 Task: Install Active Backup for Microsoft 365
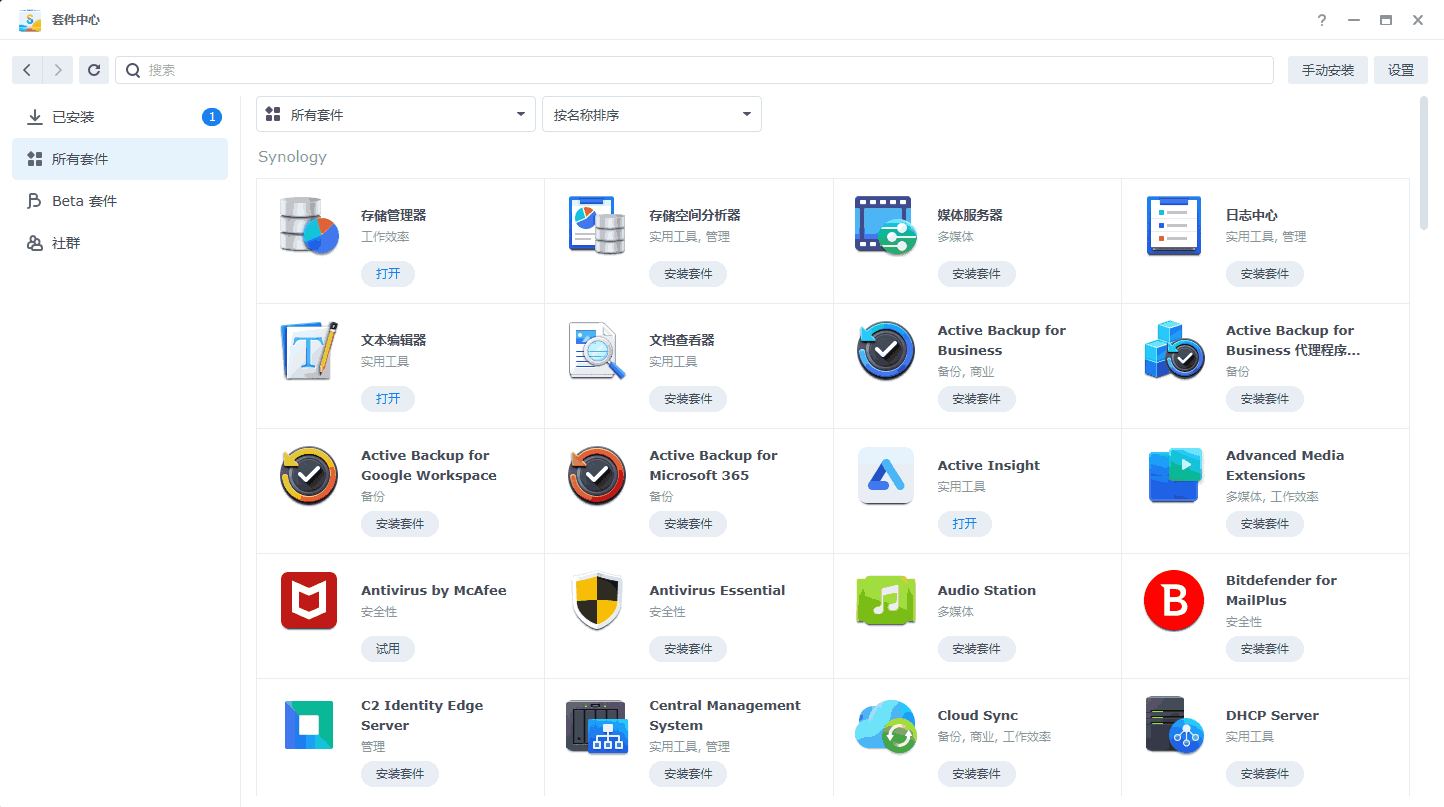(688, 524)
